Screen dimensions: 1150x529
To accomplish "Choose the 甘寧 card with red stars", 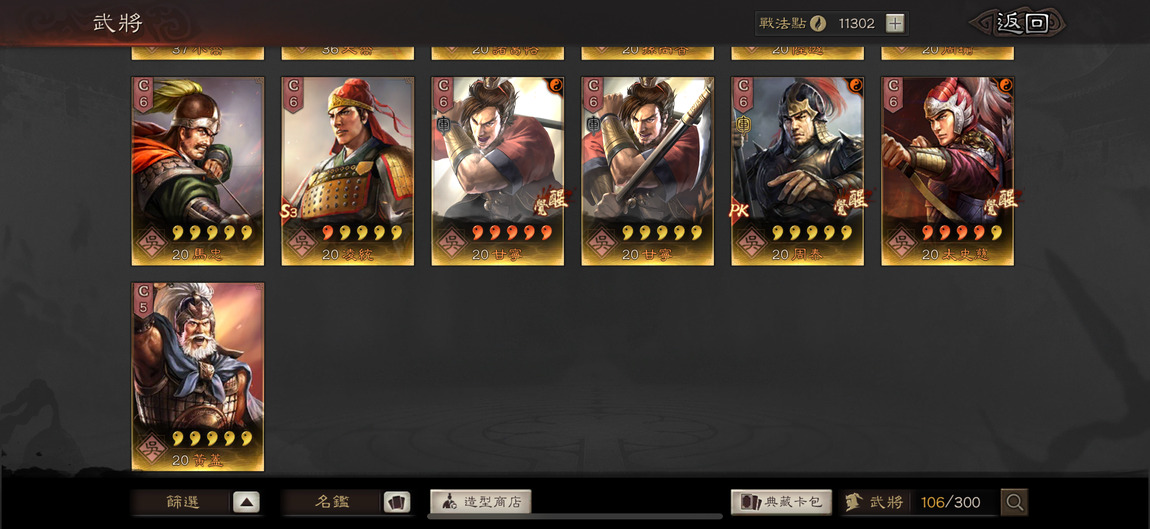I will pyautogui.click(x=497, y=171).
